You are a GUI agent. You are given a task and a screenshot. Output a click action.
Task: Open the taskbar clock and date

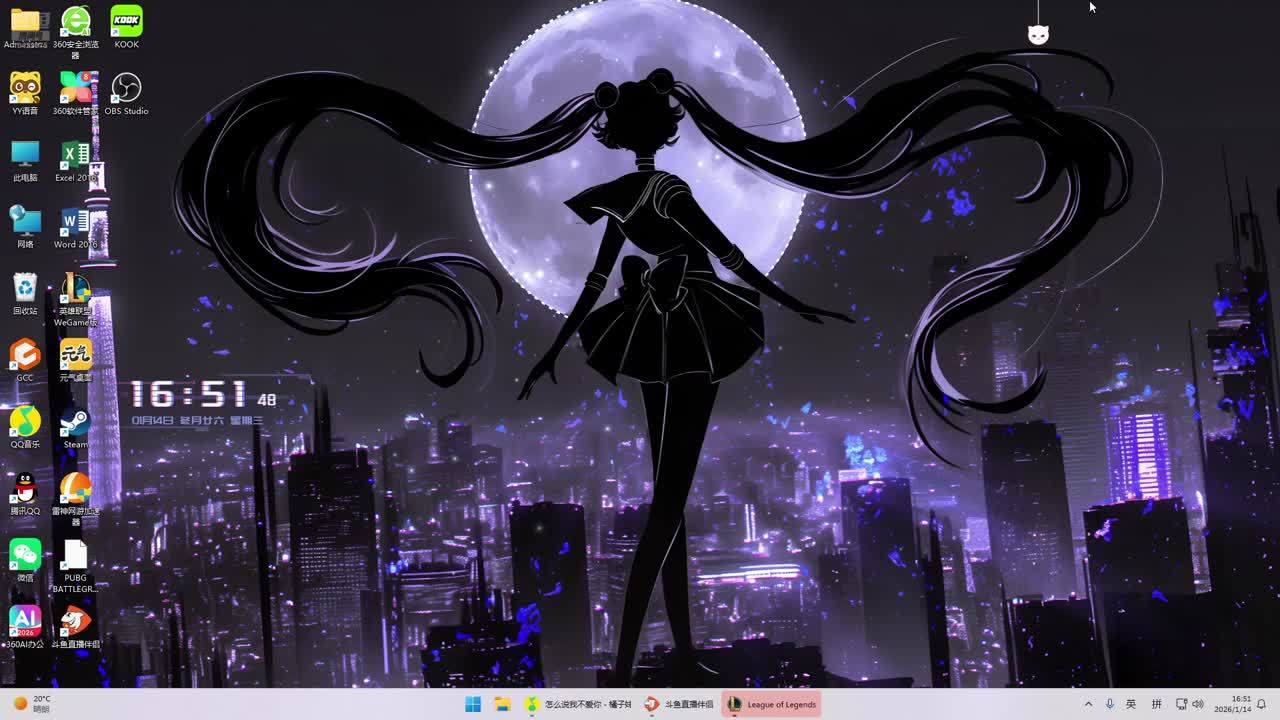click(1240, 704)
